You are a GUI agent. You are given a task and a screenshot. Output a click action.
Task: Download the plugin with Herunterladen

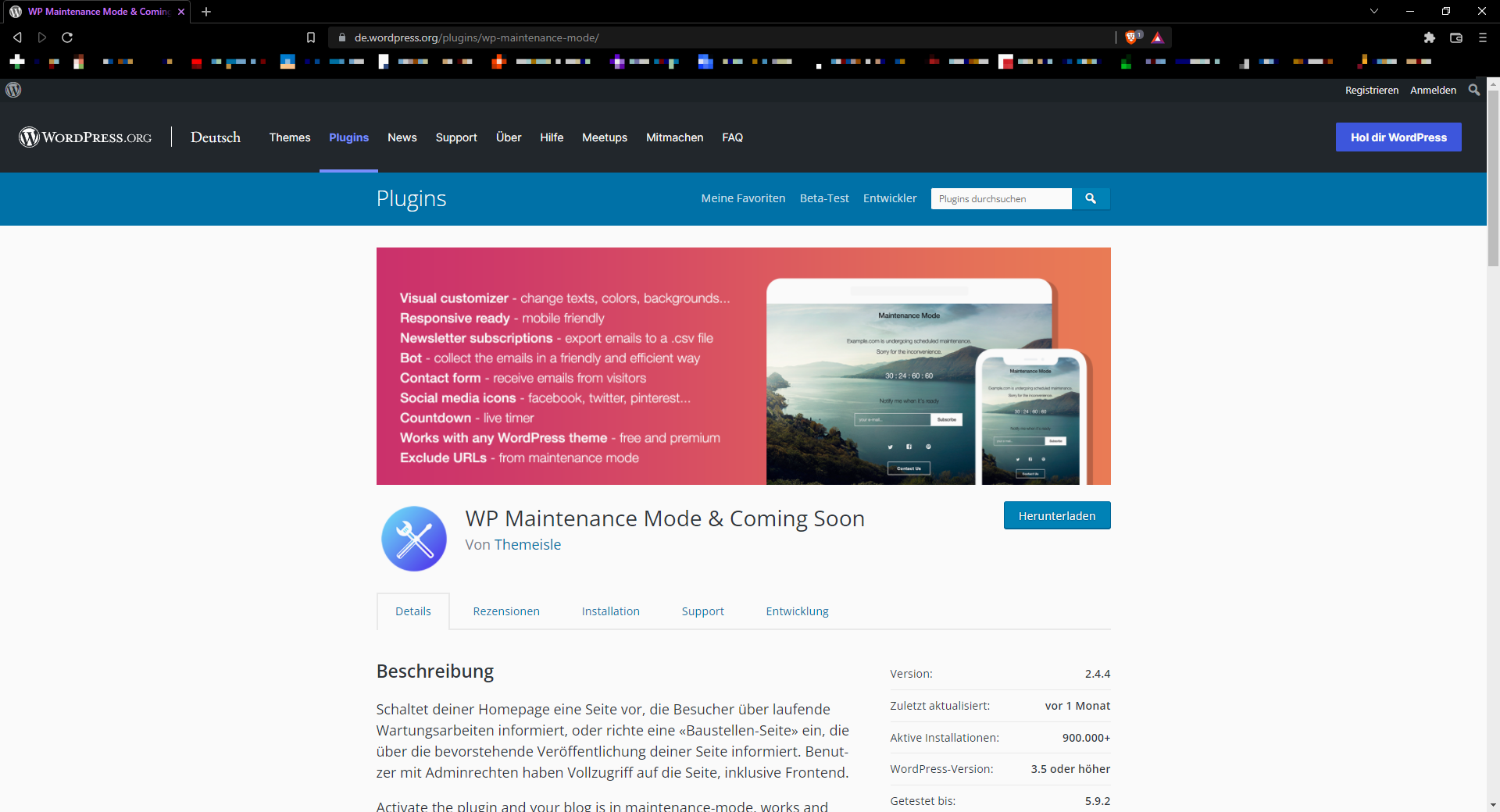pyautogui.click(x=1057, y=515)
